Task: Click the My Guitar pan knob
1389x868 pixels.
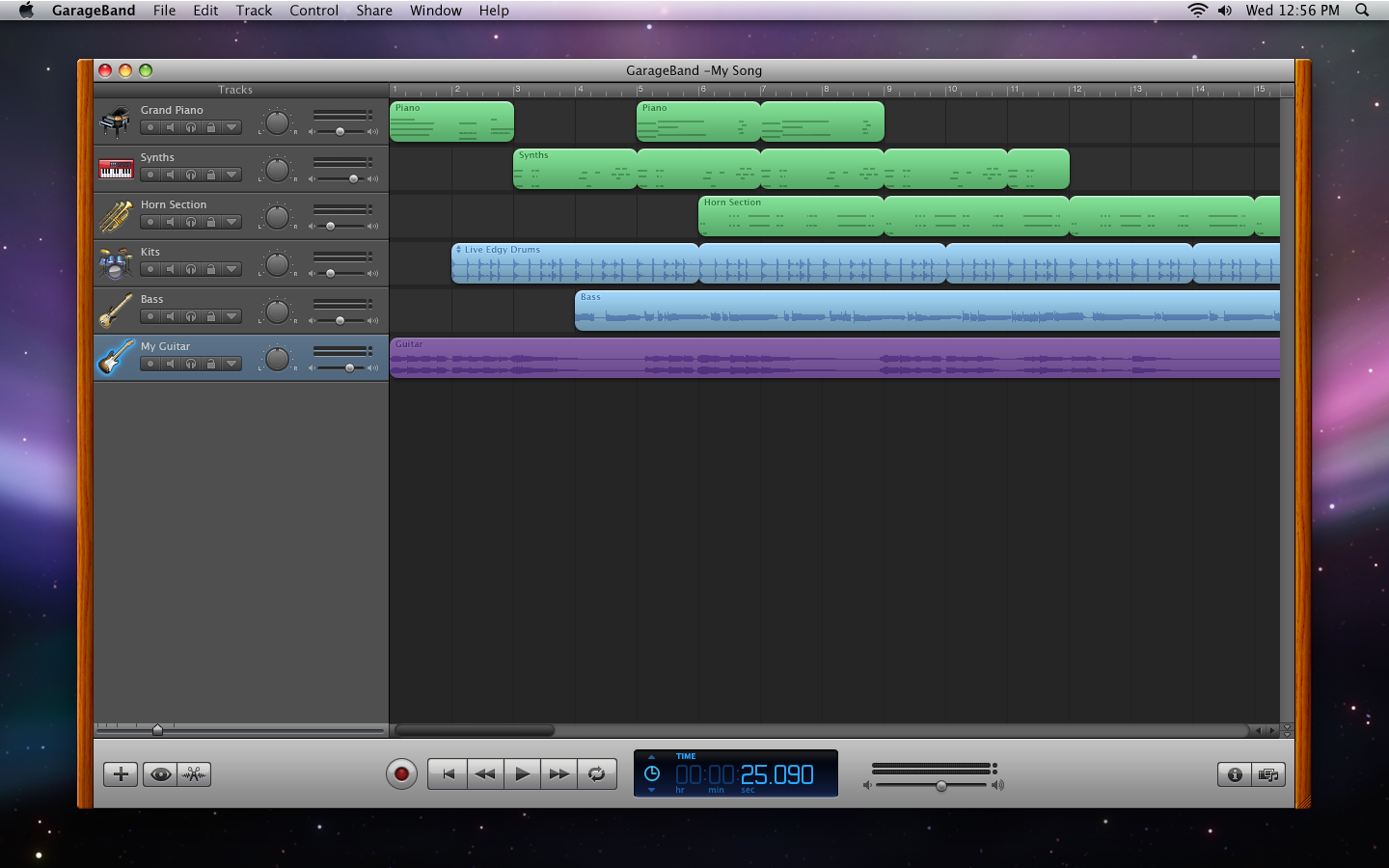Action: 277,359
